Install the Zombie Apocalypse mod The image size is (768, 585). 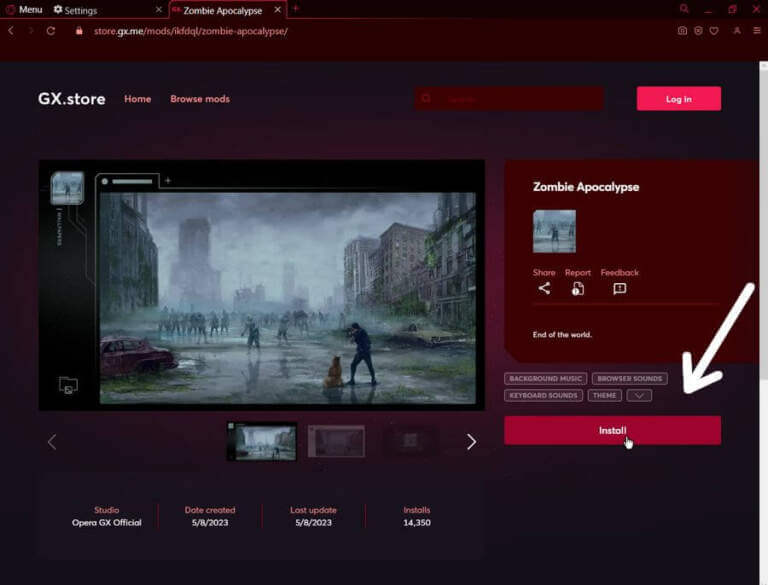click(x=612, y=430)
